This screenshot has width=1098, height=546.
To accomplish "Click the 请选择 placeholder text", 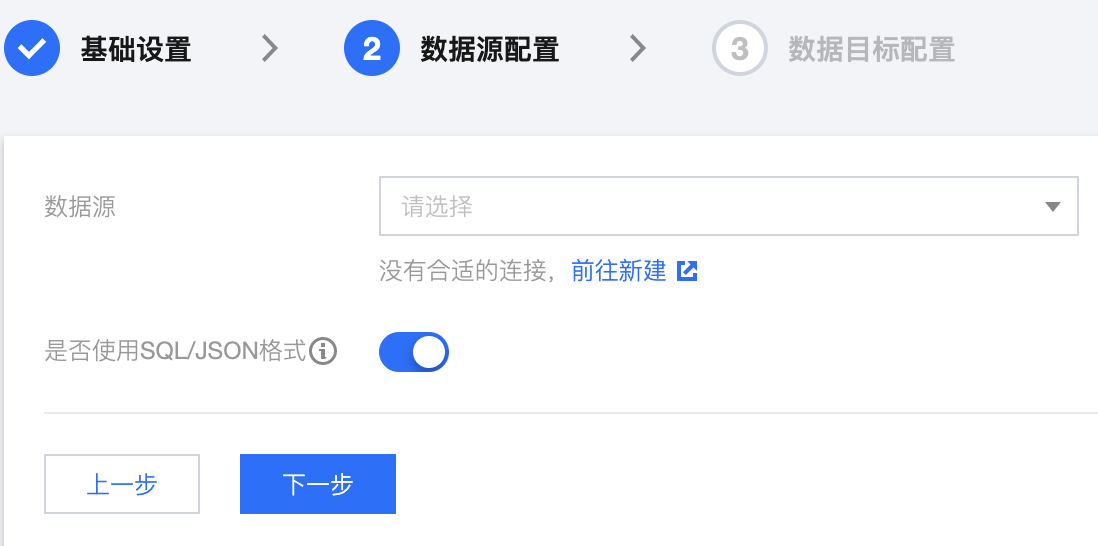I will click(x=437, y=206).
